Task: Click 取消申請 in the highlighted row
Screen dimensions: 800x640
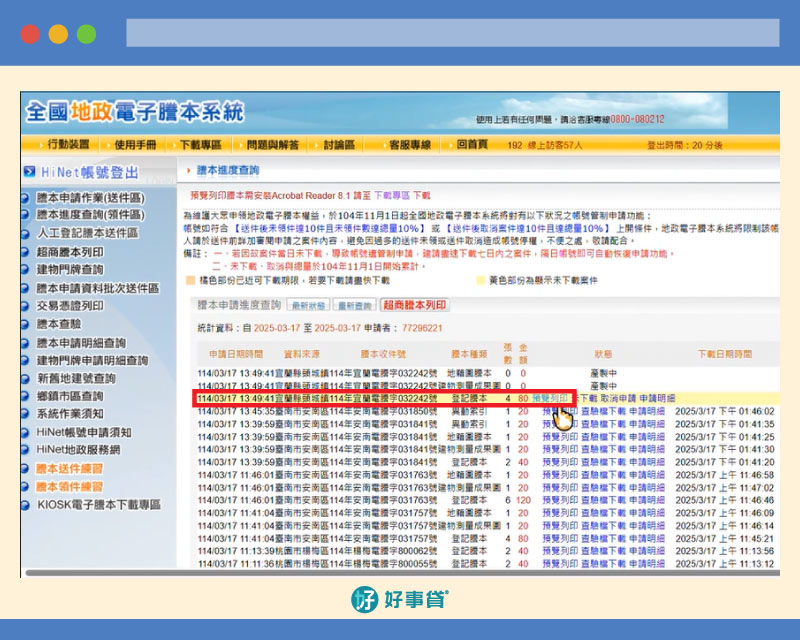Action: (618, 398)
